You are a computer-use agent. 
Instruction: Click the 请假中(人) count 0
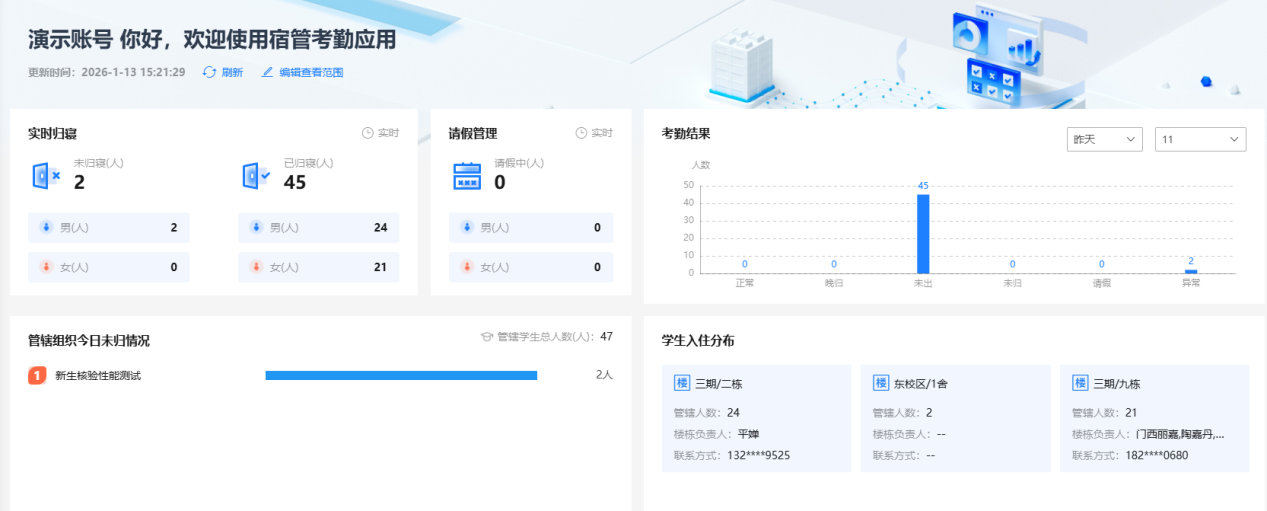coord(500,183)
